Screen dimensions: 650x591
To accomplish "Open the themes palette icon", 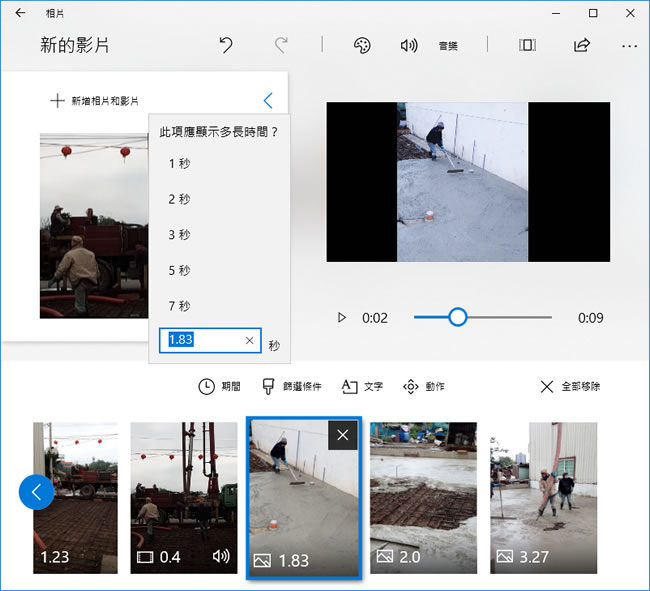I will coord(362,45).
